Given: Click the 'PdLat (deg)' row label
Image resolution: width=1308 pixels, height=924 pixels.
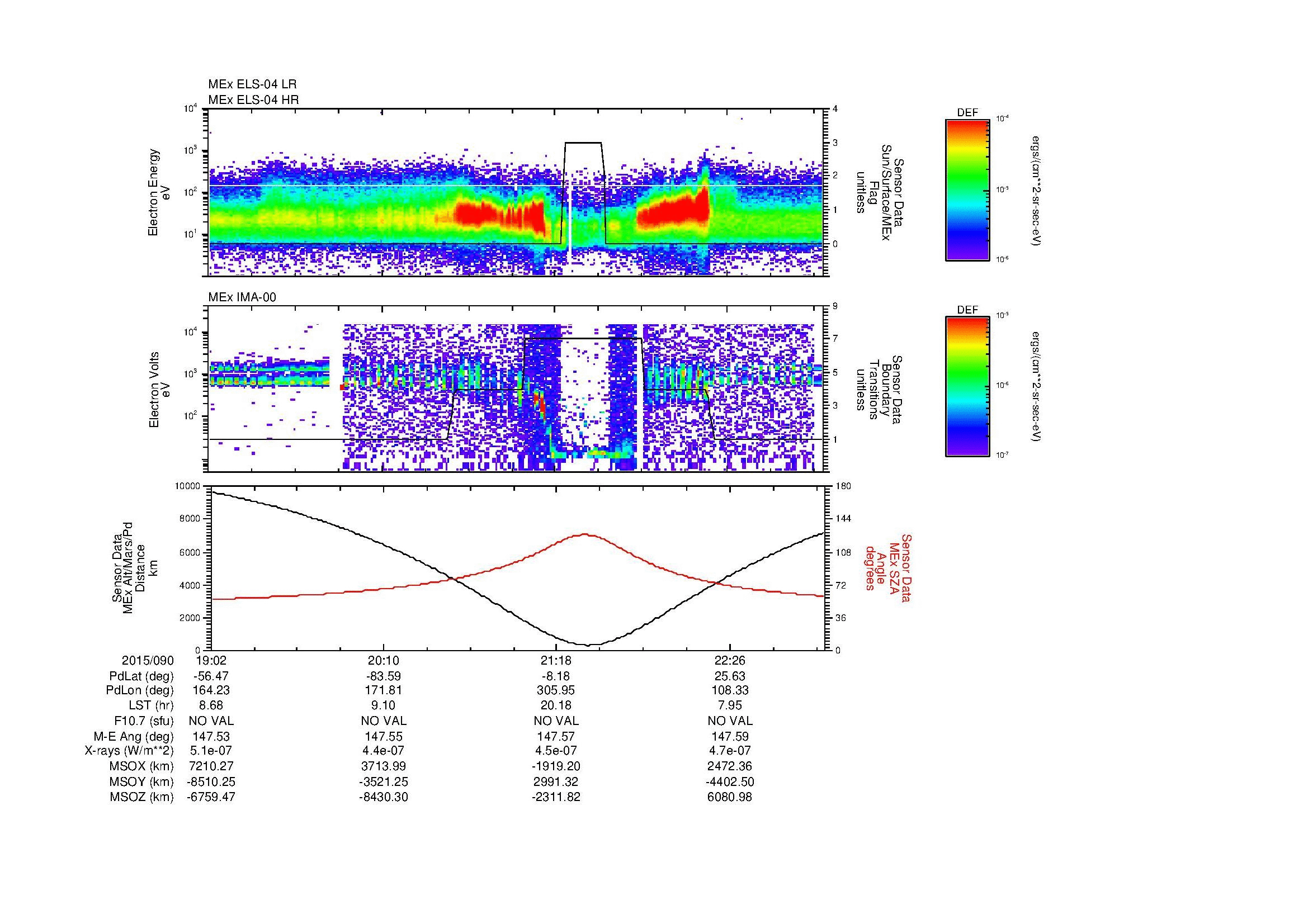Looking at the screenshot, I should click(141, 676).
